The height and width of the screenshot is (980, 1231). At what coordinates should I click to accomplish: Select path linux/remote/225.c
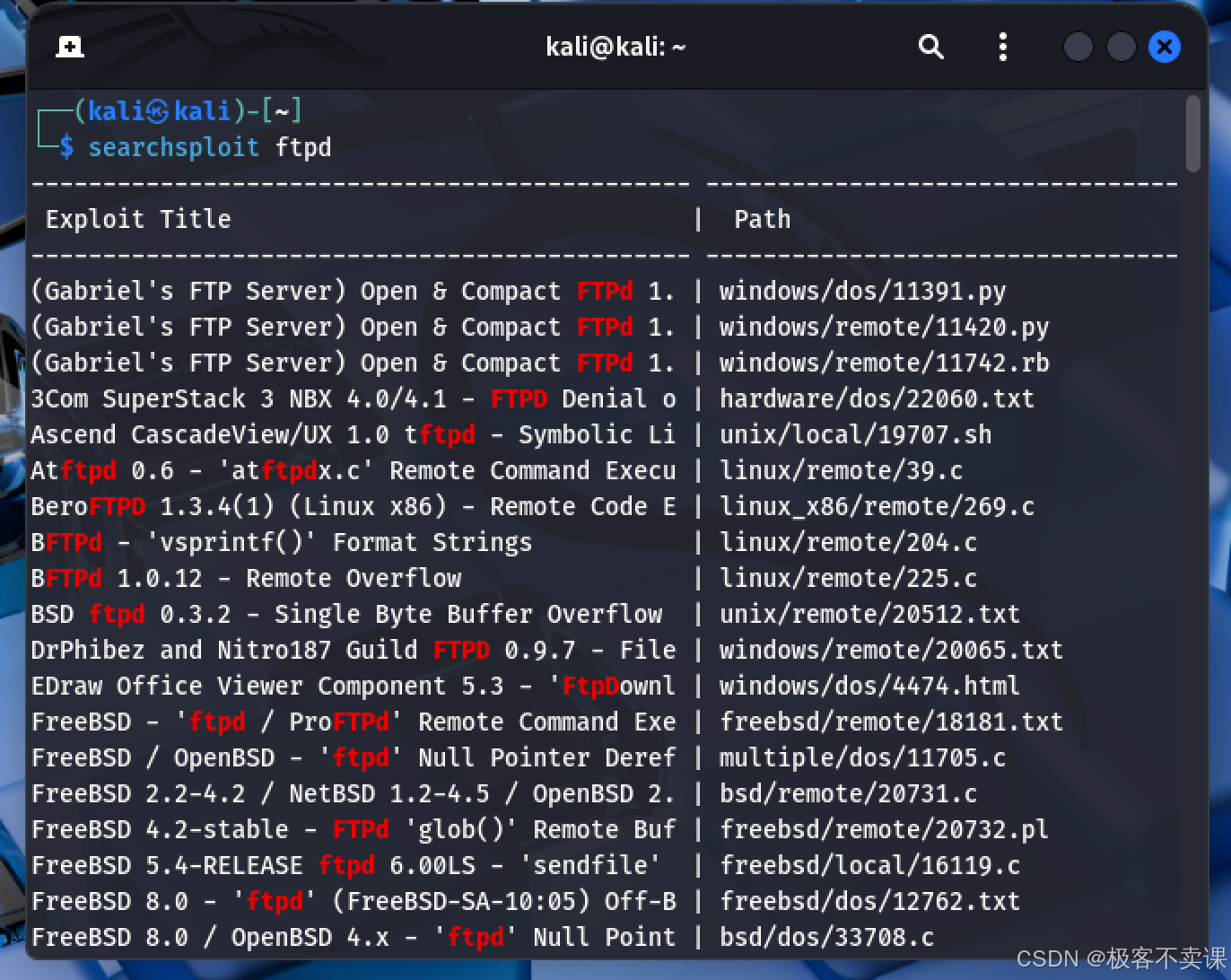(848, 578)
